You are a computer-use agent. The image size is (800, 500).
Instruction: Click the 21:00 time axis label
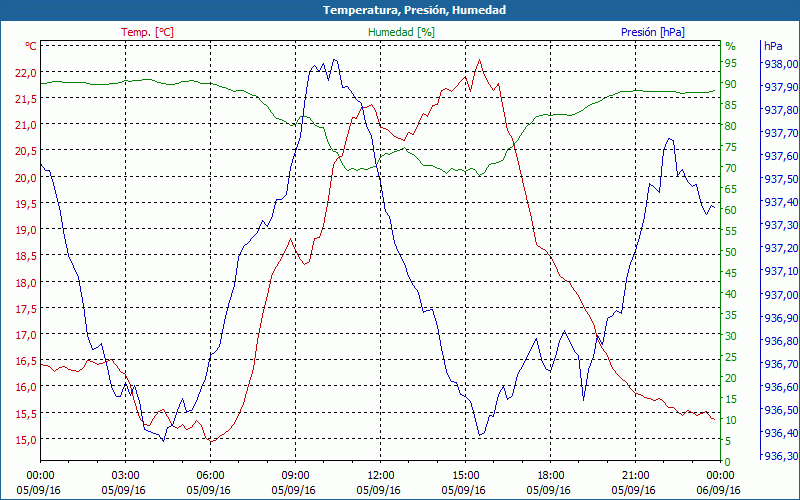[x=635, y=476]
